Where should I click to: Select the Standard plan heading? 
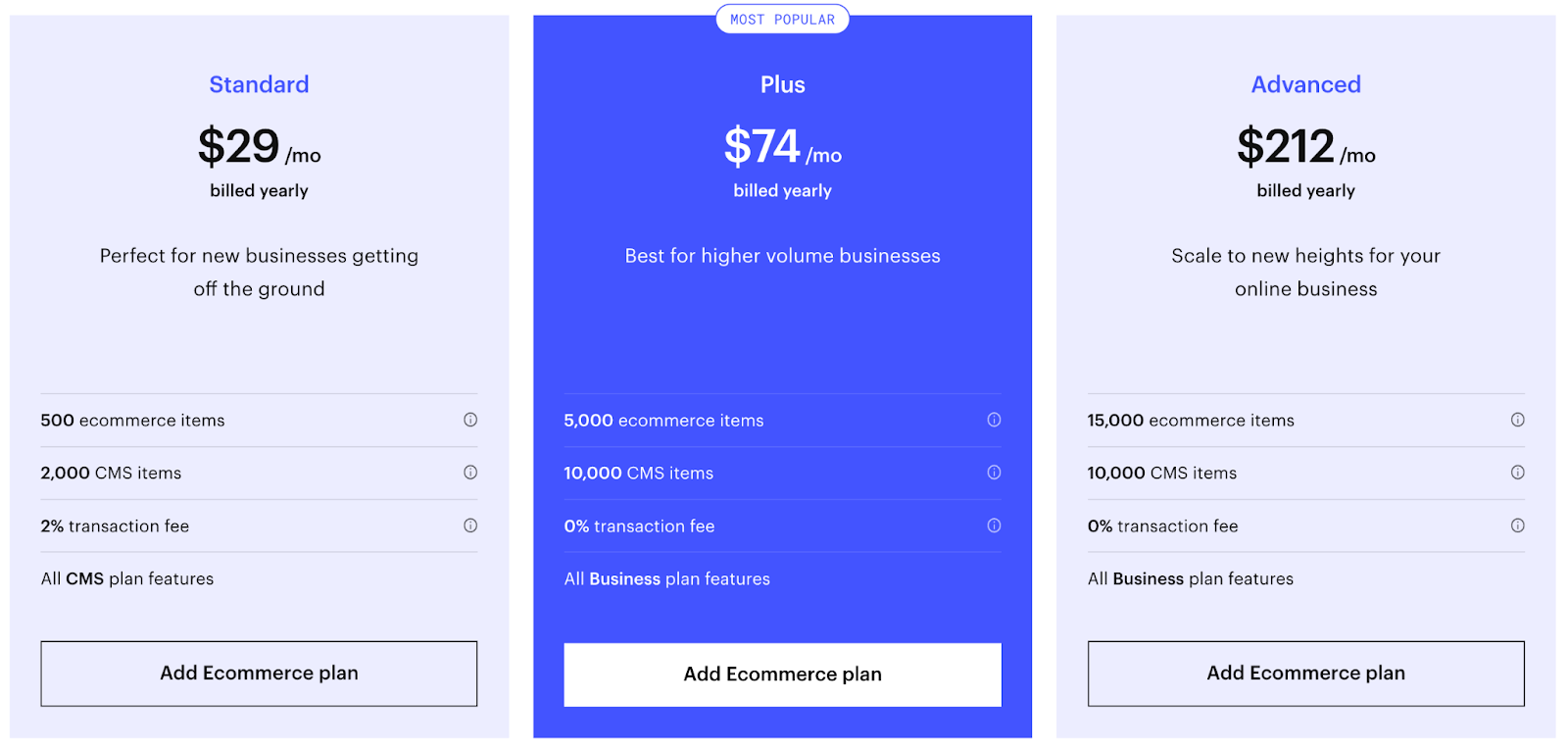tap(258, 84)
